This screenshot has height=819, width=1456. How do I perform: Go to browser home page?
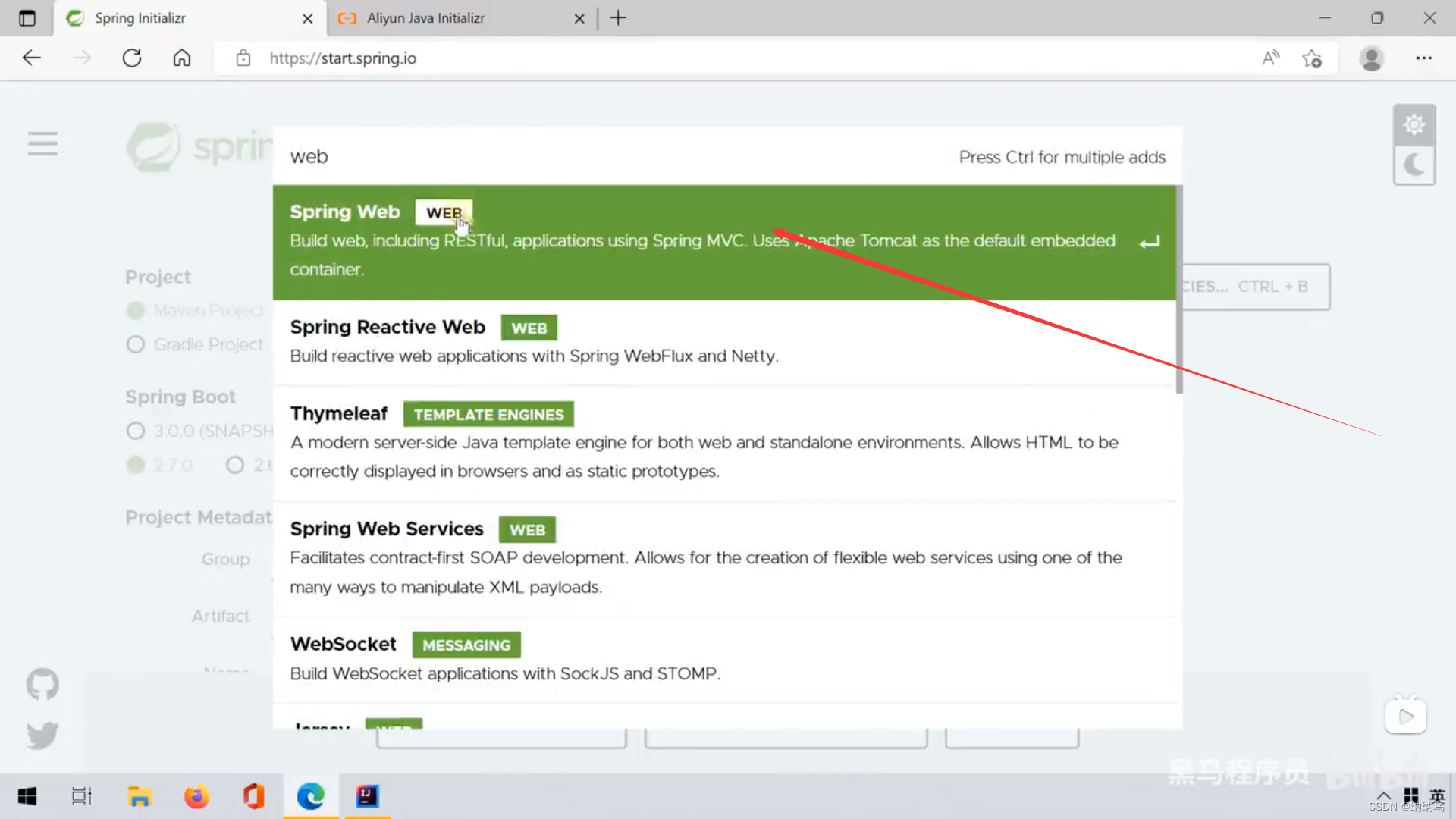182,58
